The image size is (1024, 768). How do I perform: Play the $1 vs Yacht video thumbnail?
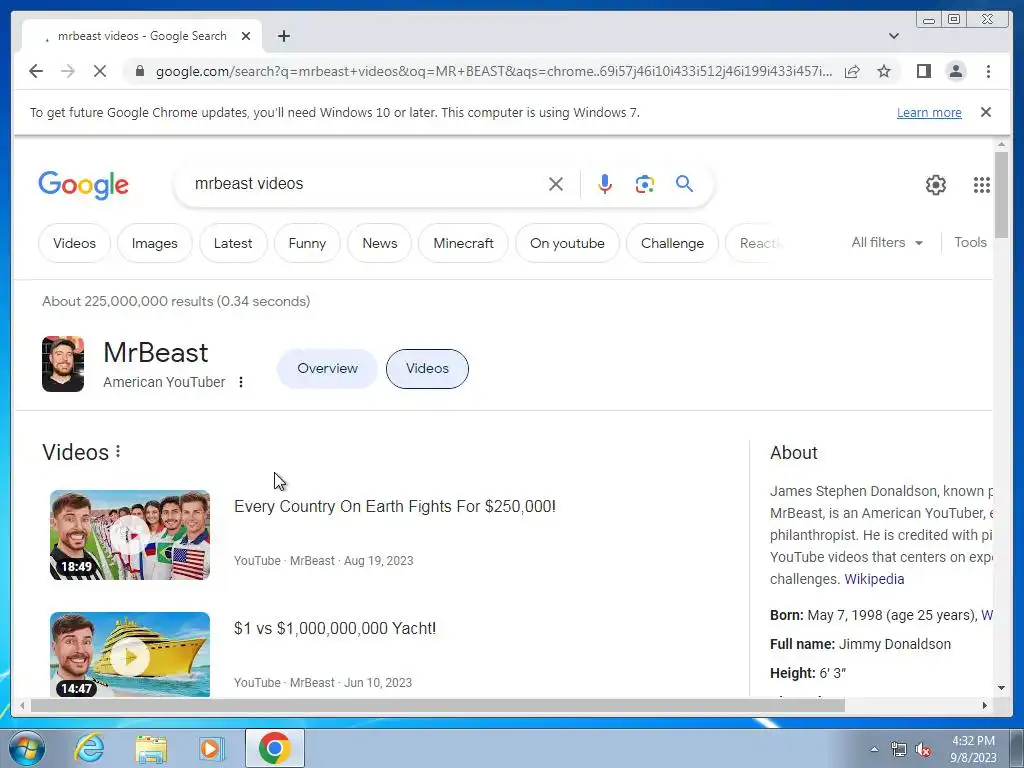tap(130, 654)
